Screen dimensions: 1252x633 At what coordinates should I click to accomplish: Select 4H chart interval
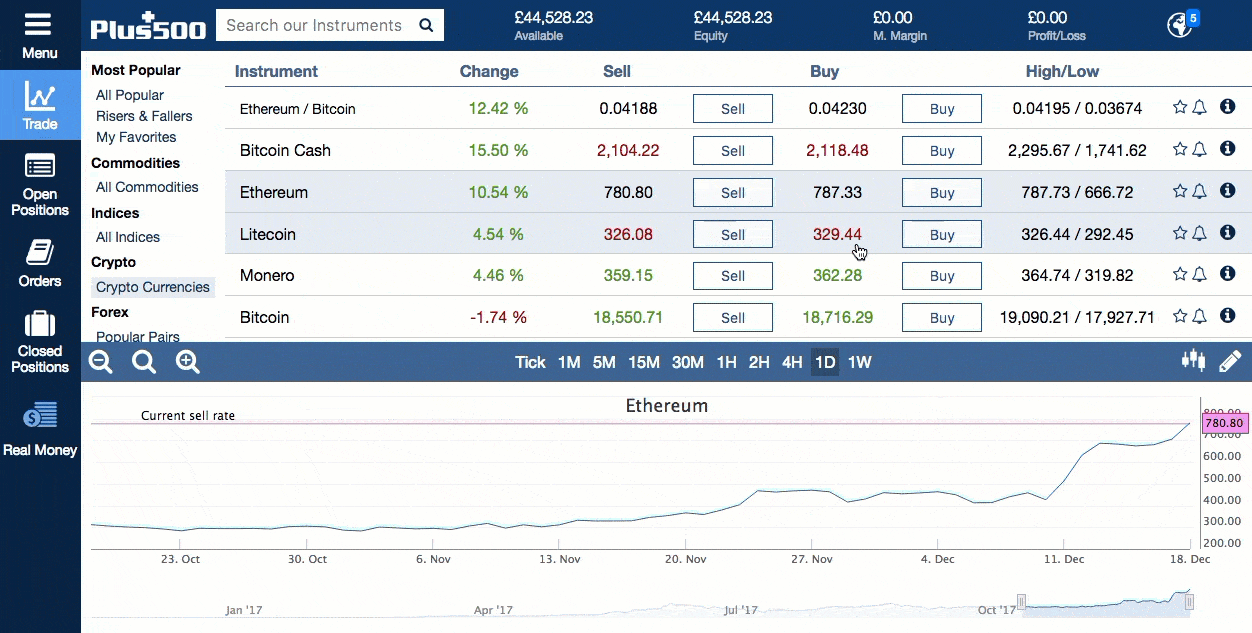792,362
